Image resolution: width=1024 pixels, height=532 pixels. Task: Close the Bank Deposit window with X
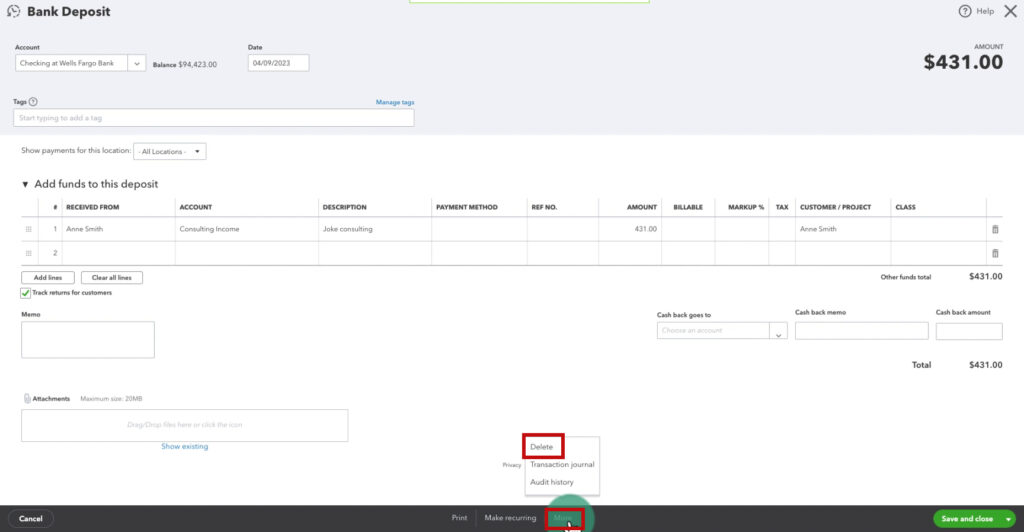(1010, 11)
